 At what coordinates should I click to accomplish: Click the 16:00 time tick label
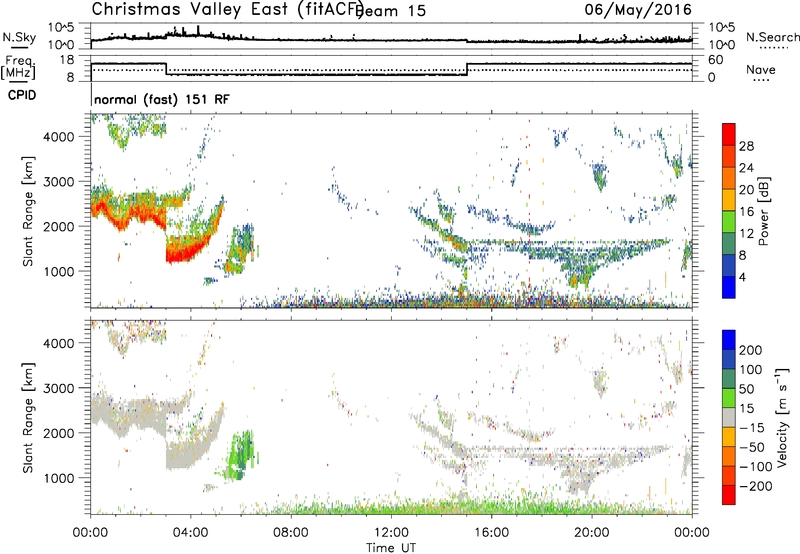tap(491, 533)
